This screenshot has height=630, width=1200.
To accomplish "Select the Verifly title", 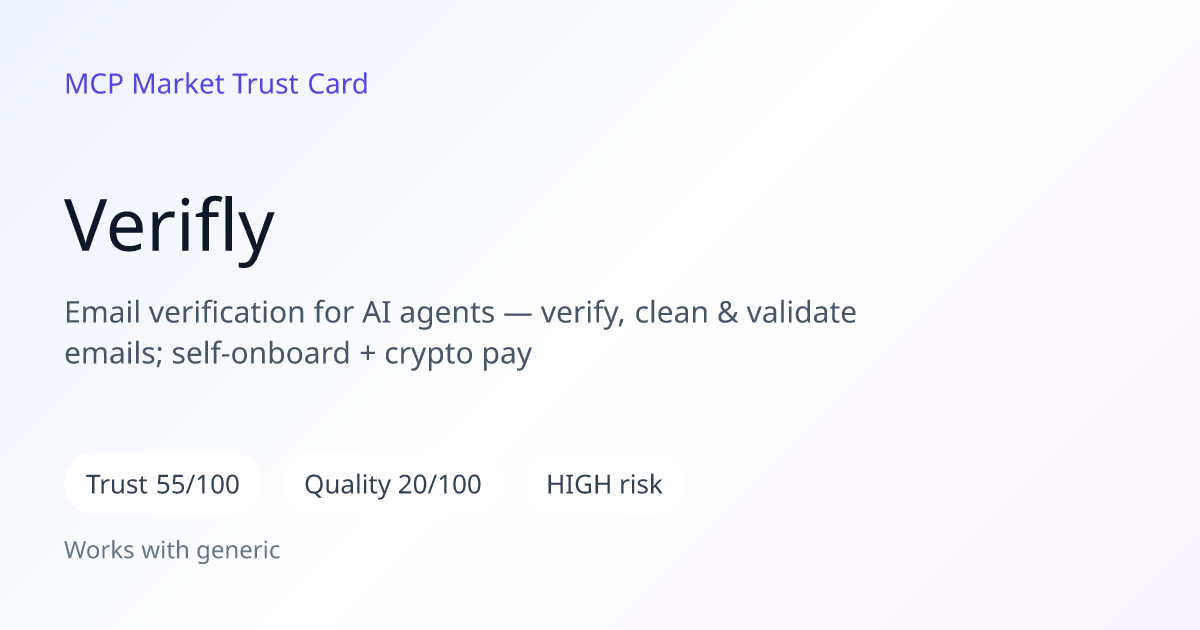I will pos(169,225).
